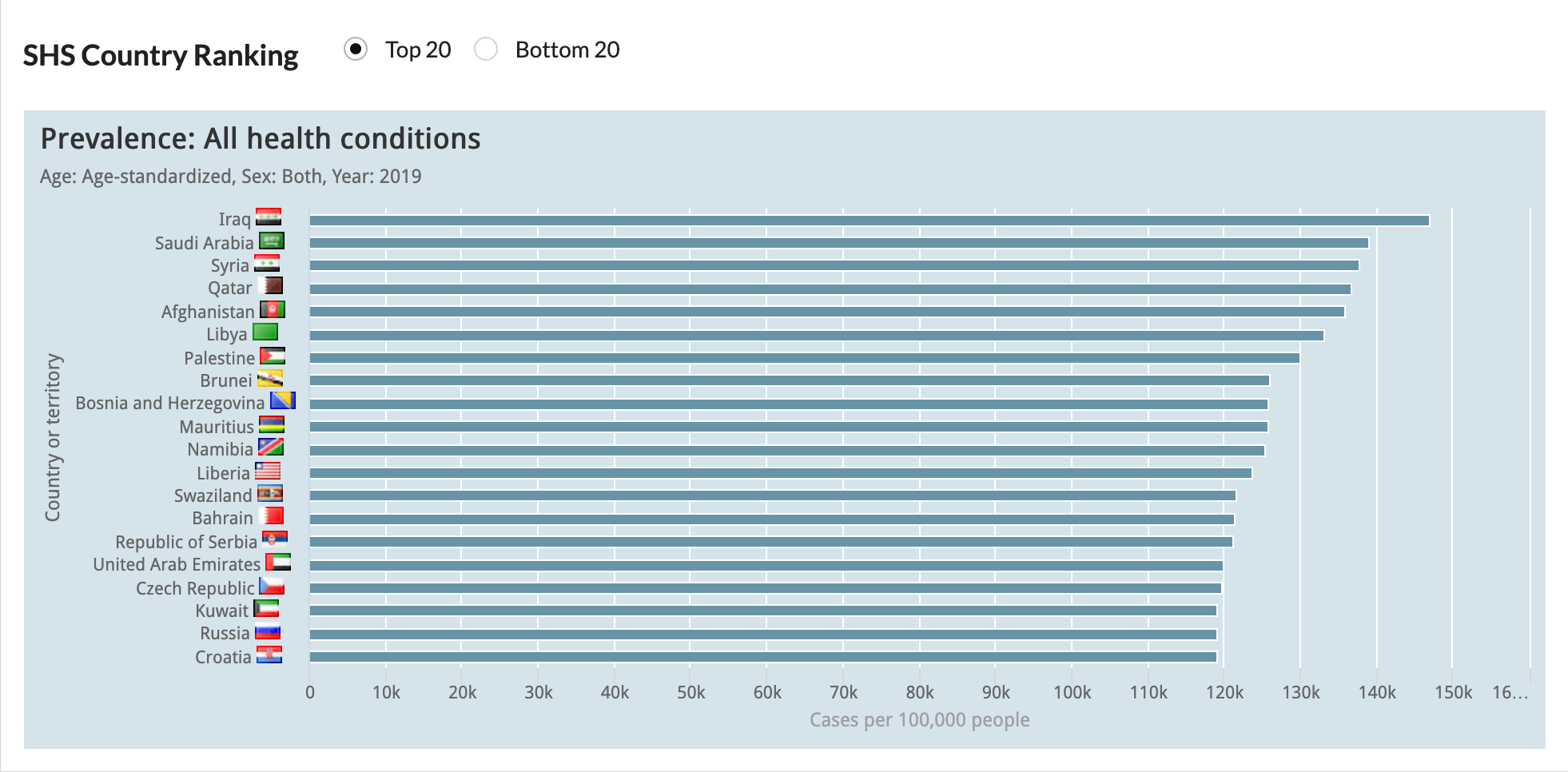Click the Bahrain prevalence bar
The image size is (1568, 772).
tap(771, 519)
